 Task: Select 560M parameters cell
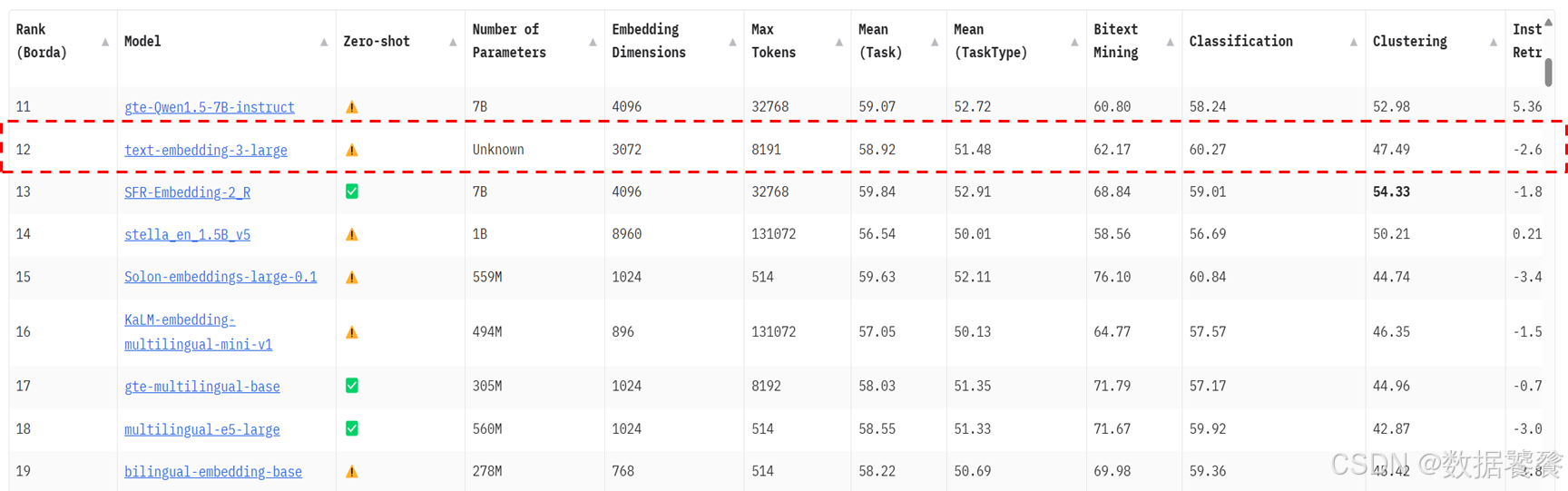point(487,428)
